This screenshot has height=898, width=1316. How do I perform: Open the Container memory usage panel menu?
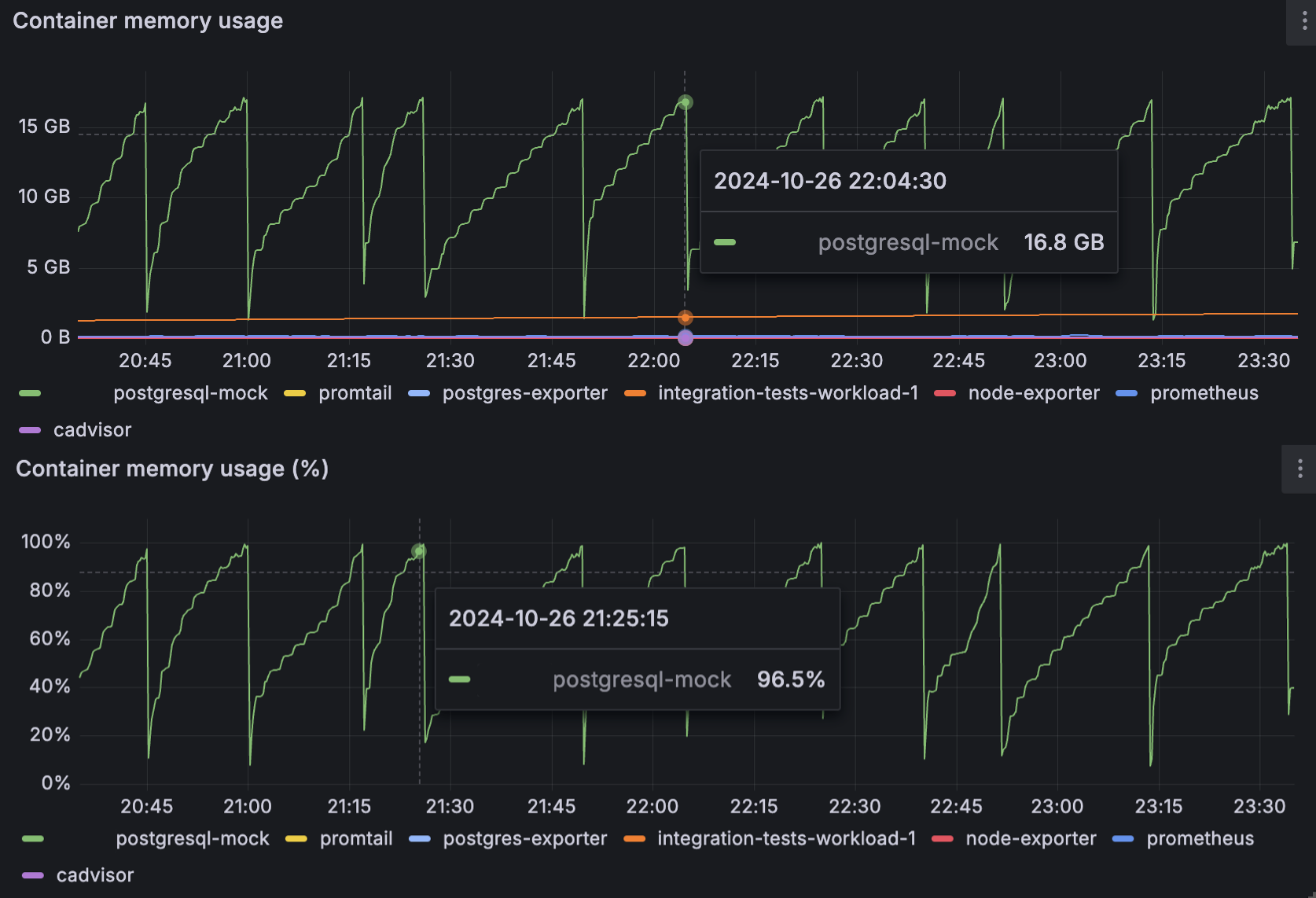1304,21
